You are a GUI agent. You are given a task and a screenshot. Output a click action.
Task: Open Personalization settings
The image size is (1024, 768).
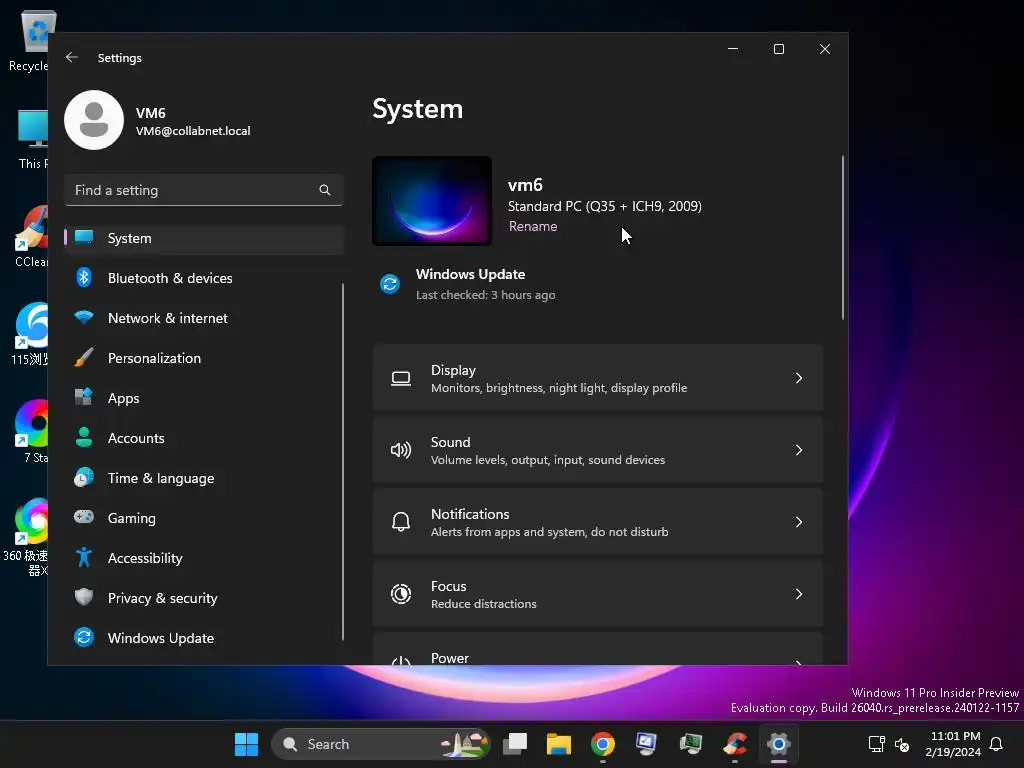[204, 358]
